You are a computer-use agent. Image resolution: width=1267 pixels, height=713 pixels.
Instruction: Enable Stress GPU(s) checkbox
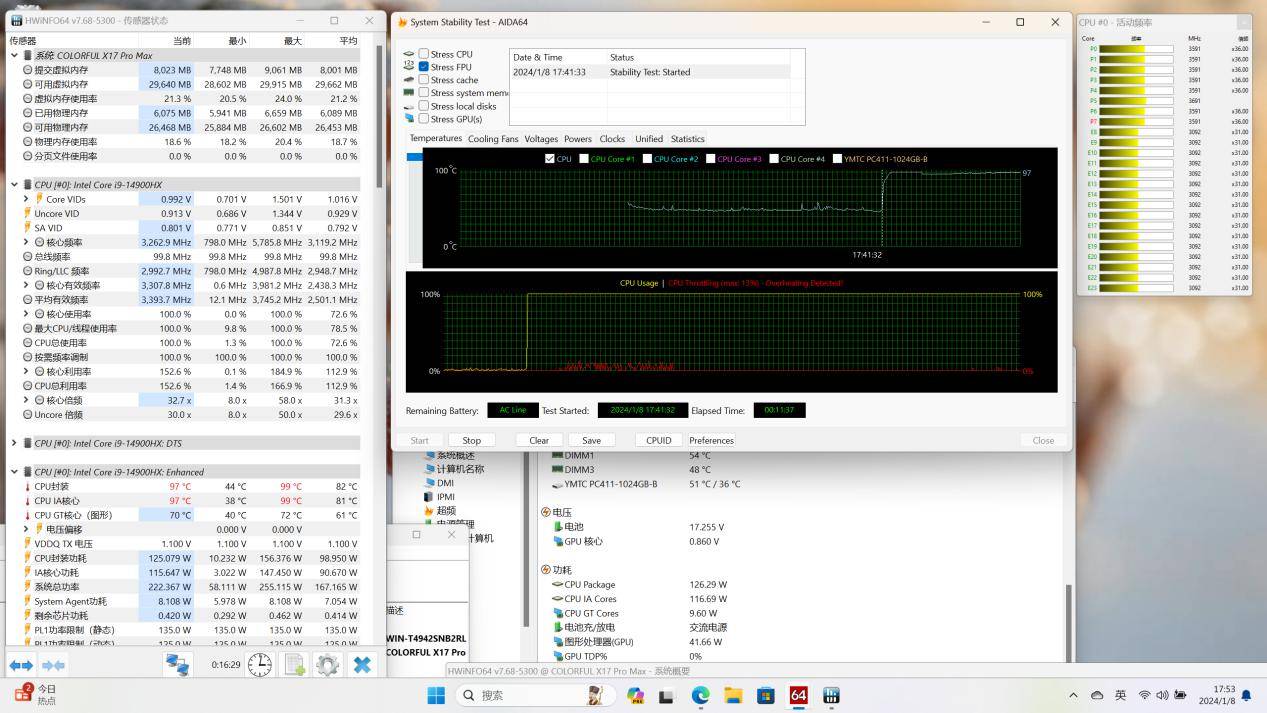(424, 119)
